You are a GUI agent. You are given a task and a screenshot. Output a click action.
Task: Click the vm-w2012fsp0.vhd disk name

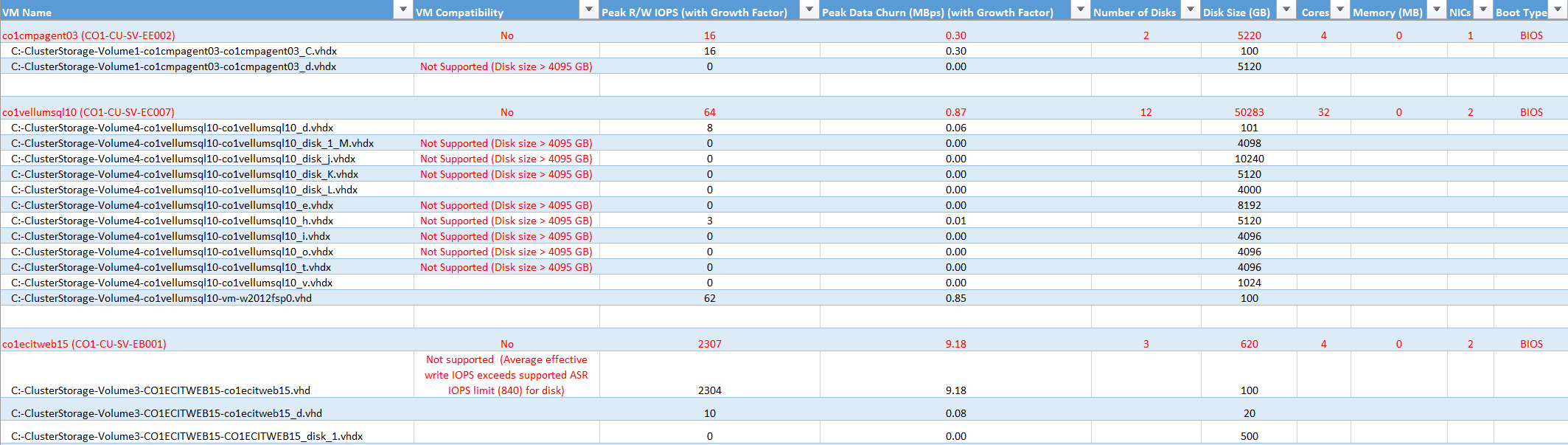[161, 298]
